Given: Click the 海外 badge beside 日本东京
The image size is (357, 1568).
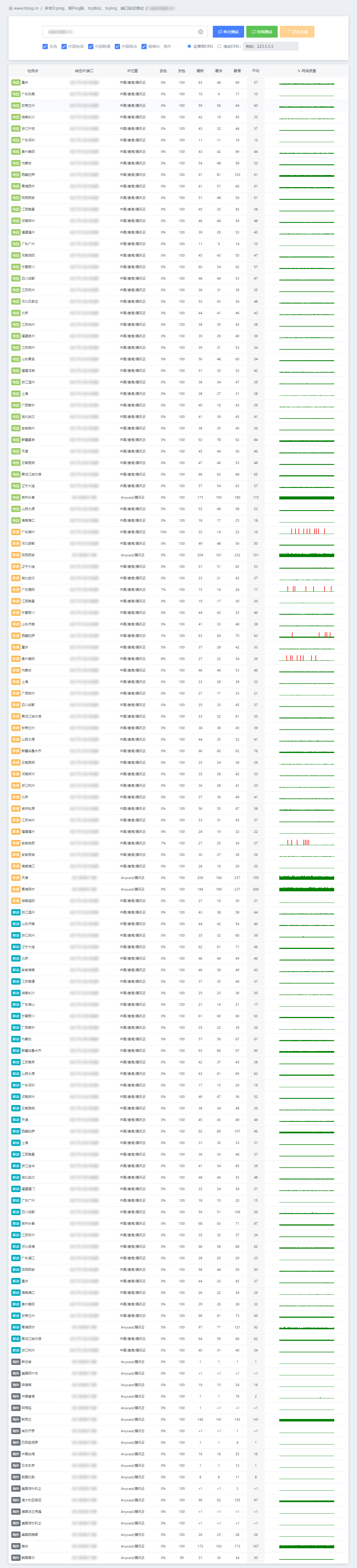Looking at the screenshot, I should tap(16, 1465).
